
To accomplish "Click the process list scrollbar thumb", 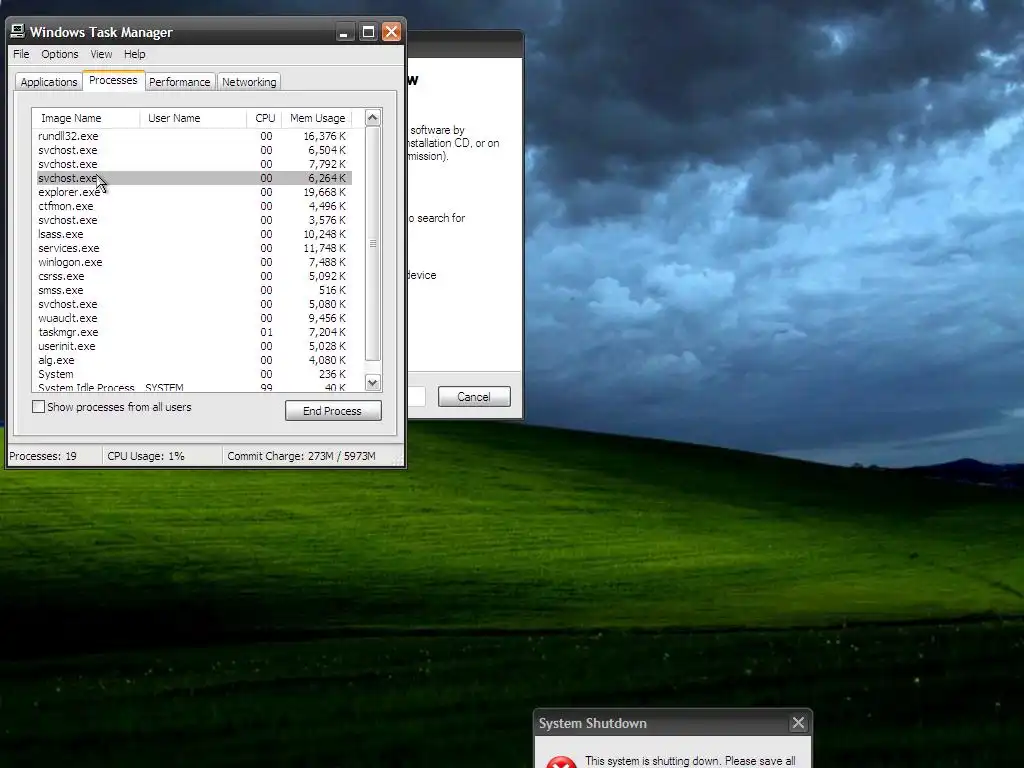I will click(373, 244).
